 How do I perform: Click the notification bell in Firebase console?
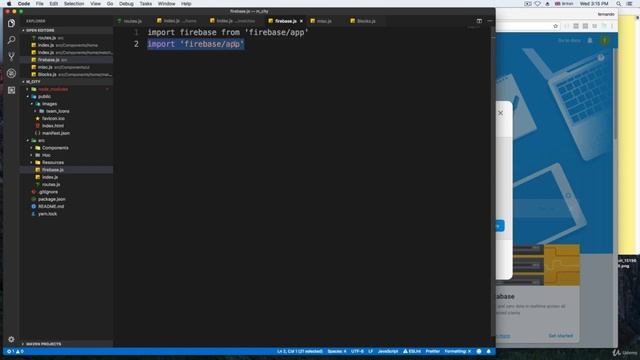[x=590, y=40]
